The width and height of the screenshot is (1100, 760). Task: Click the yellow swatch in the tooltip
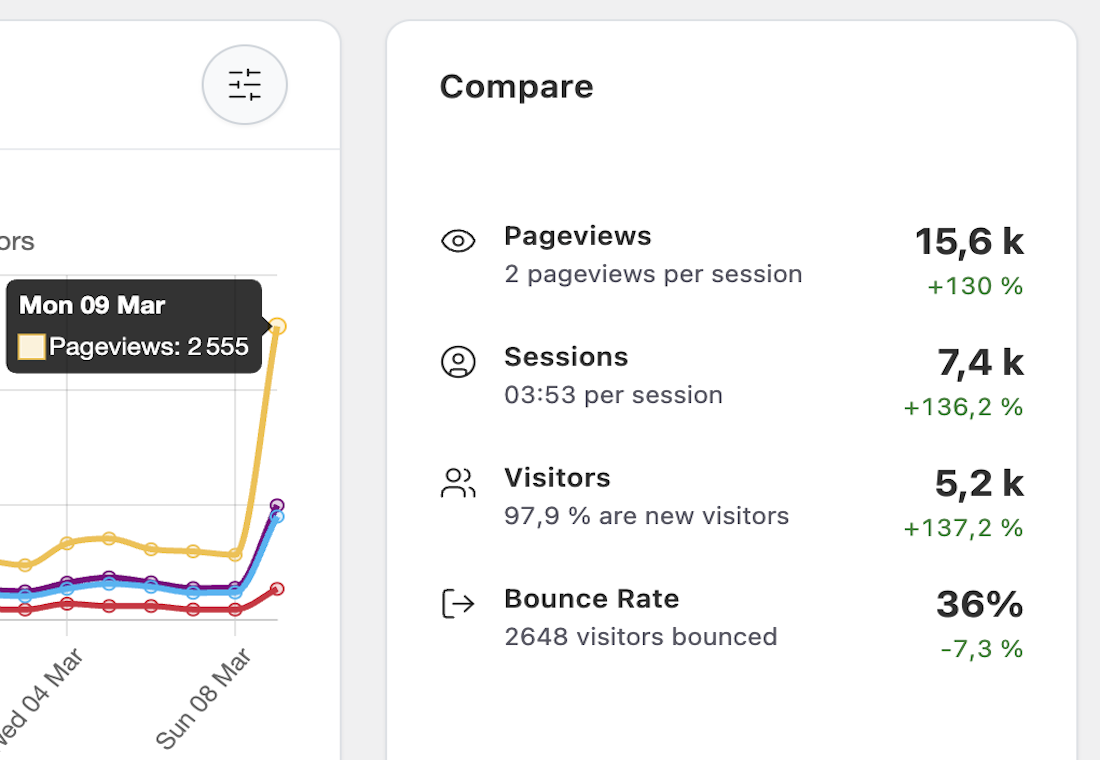pyautogui.click(x=32, y=347)
